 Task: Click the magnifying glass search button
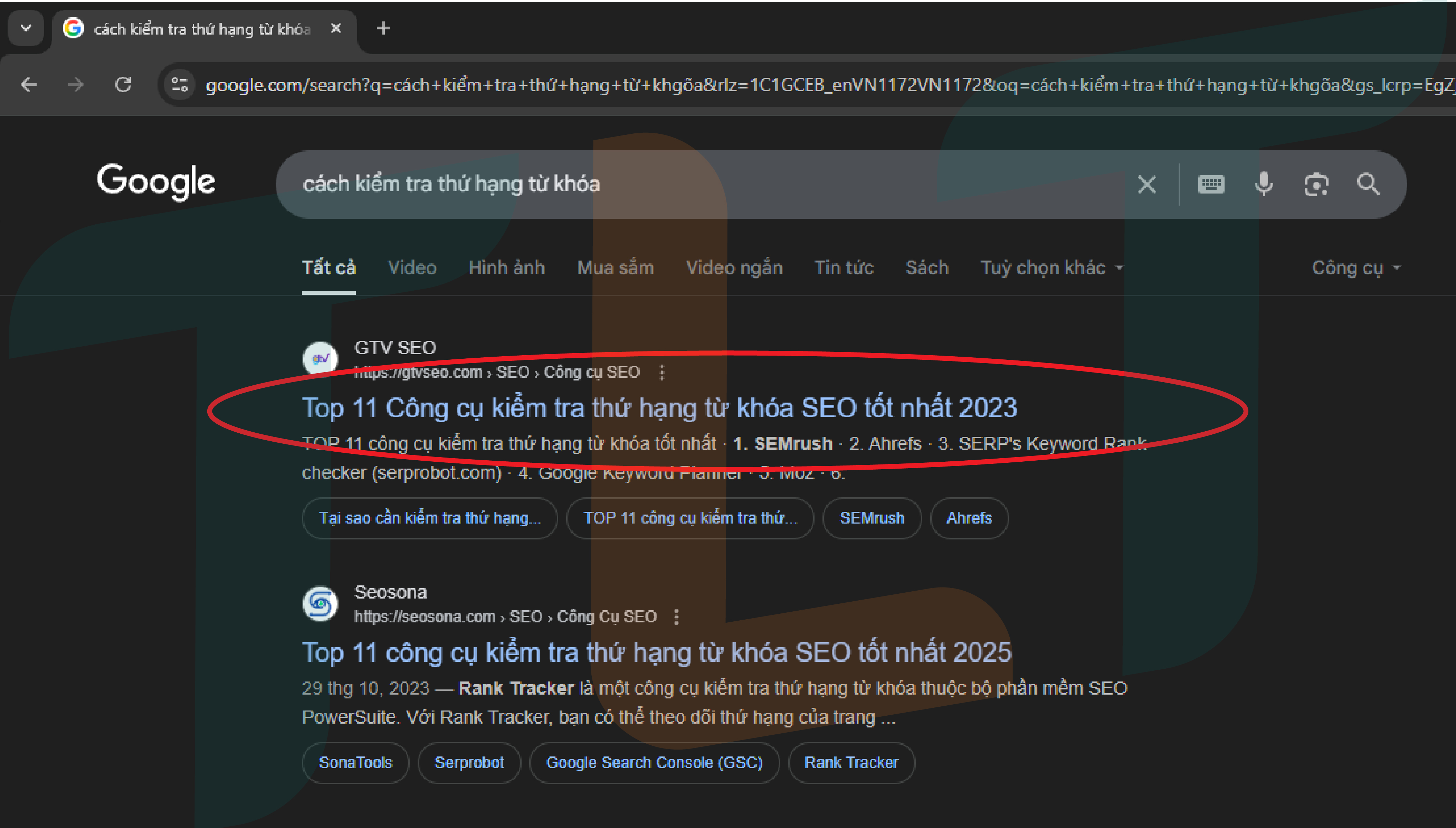tap(1368, 184)
